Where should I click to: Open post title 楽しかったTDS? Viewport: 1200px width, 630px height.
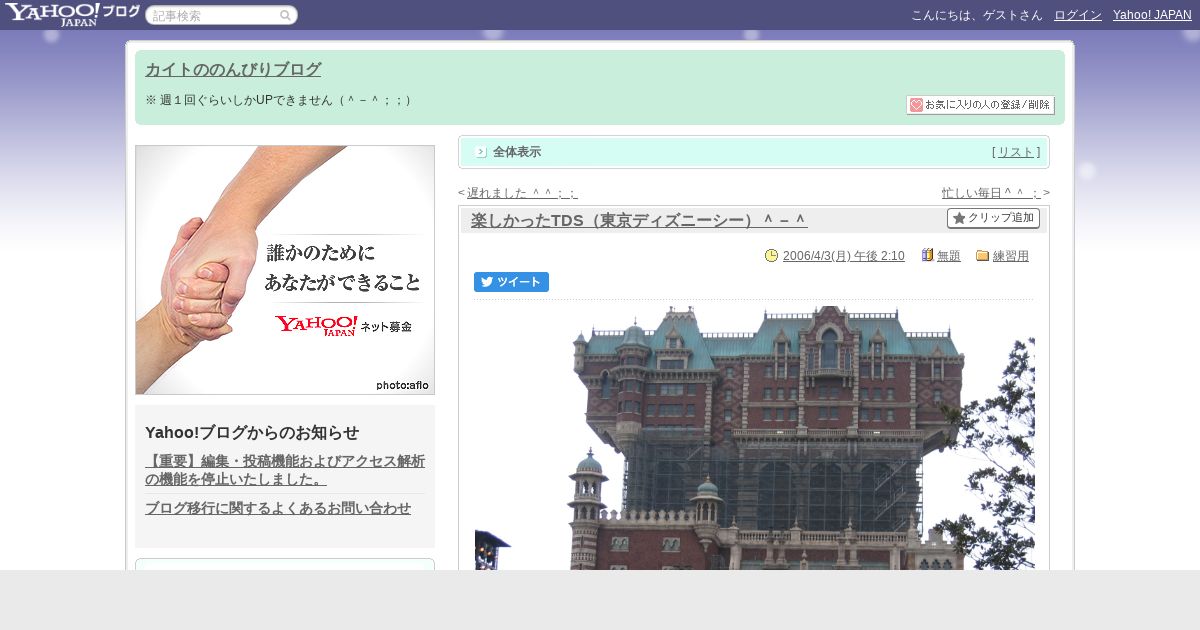639,220
